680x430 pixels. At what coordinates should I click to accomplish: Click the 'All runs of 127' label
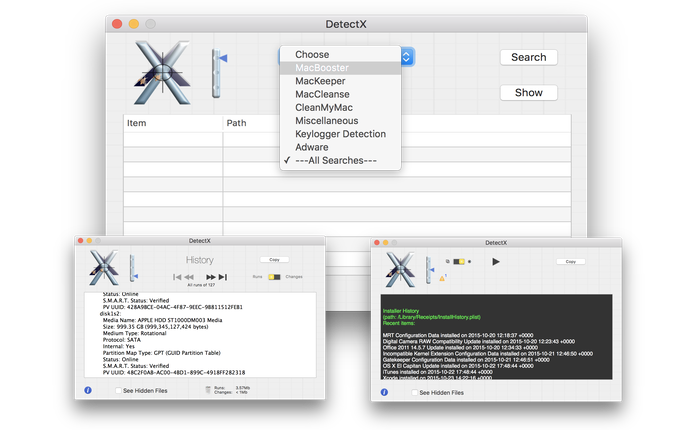click(201, 285)
